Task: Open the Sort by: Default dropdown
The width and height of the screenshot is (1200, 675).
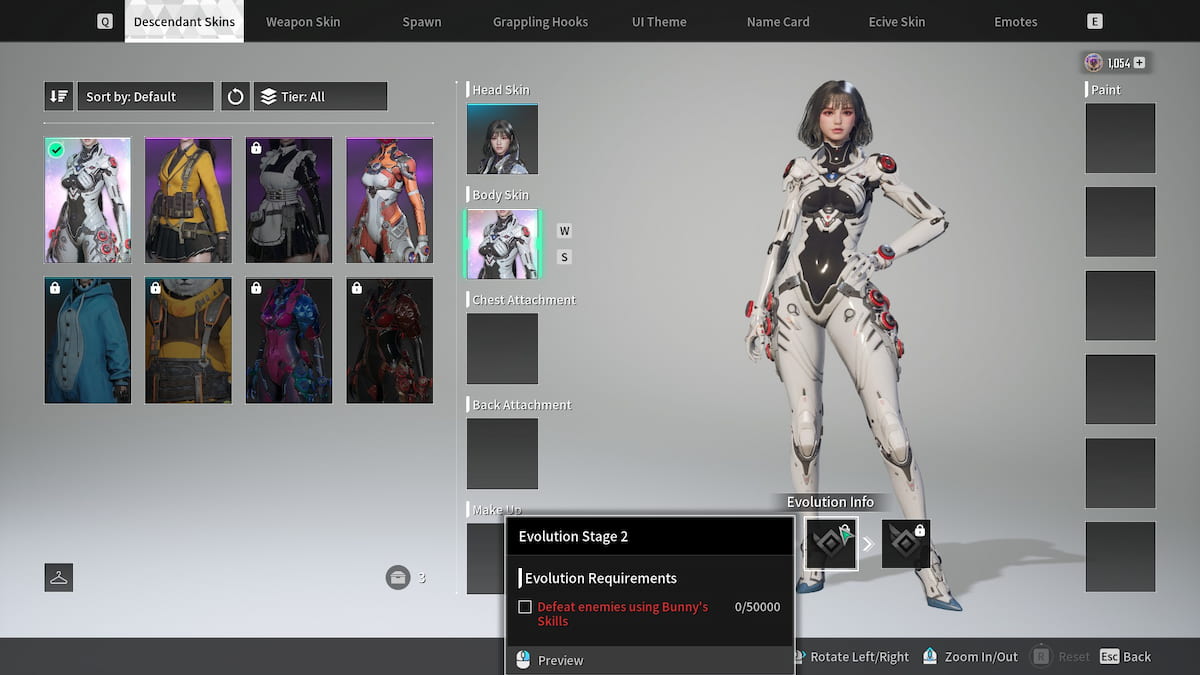Action: 145,96
